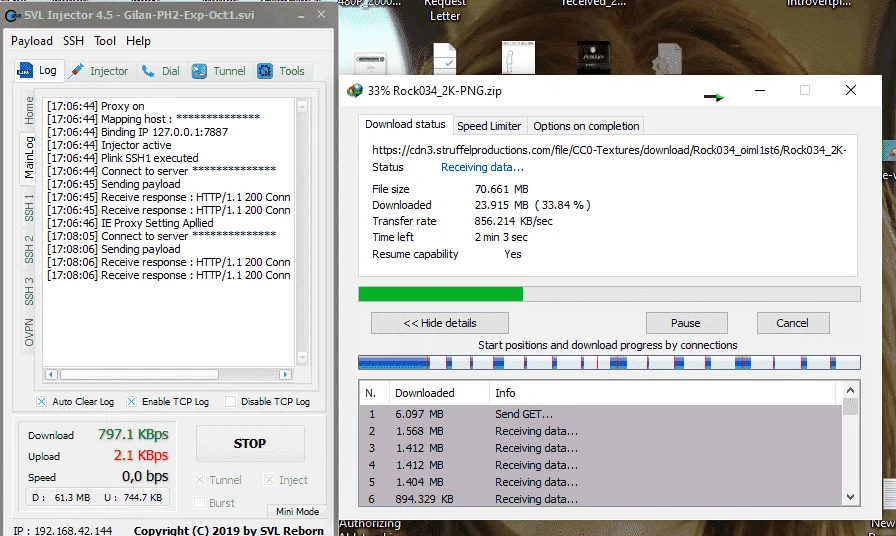Select connection row 6 with 894.329 KB

601,499
